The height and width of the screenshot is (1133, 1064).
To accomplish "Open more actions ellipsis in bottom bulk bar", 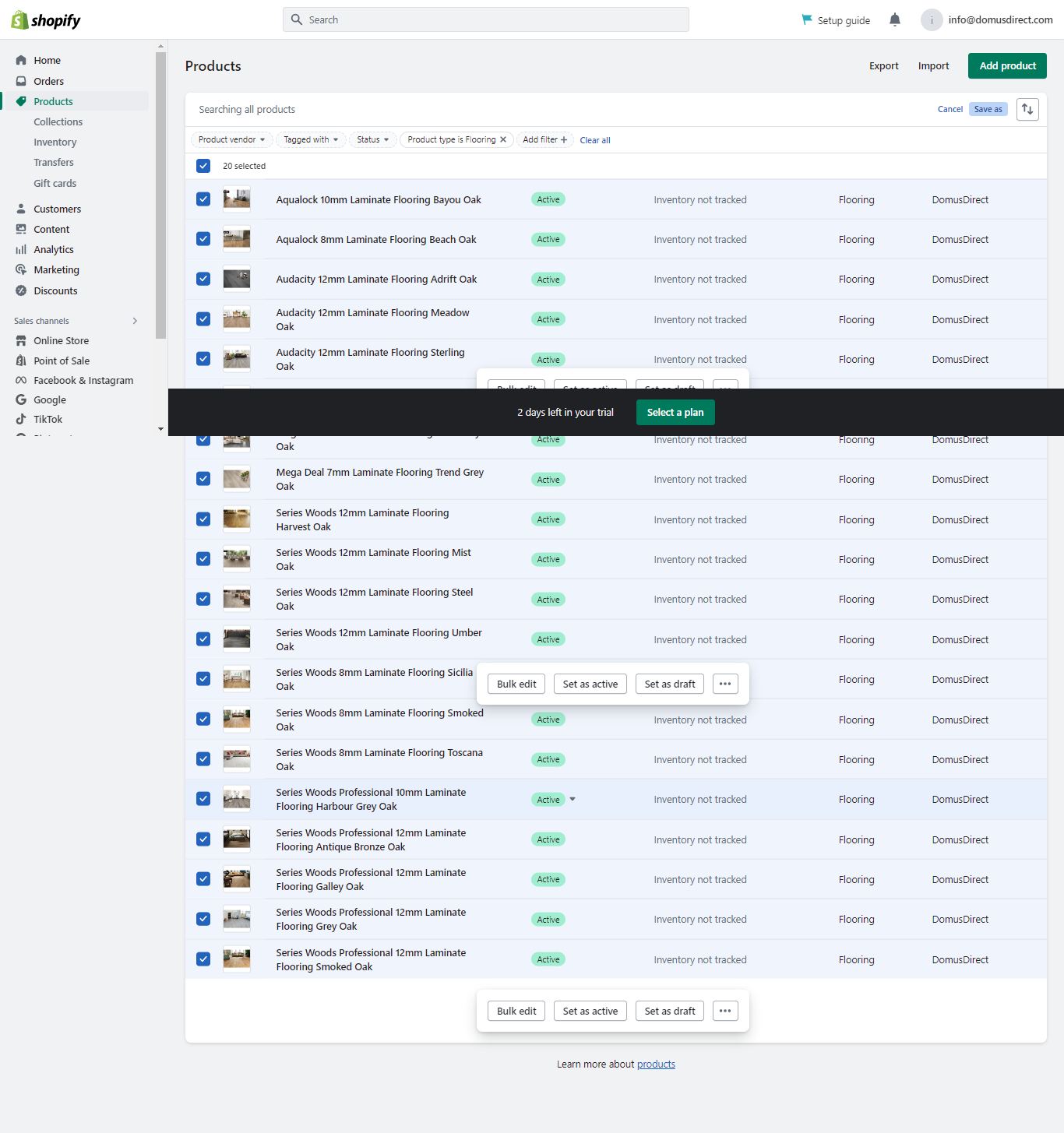I will pos(725,1012).
